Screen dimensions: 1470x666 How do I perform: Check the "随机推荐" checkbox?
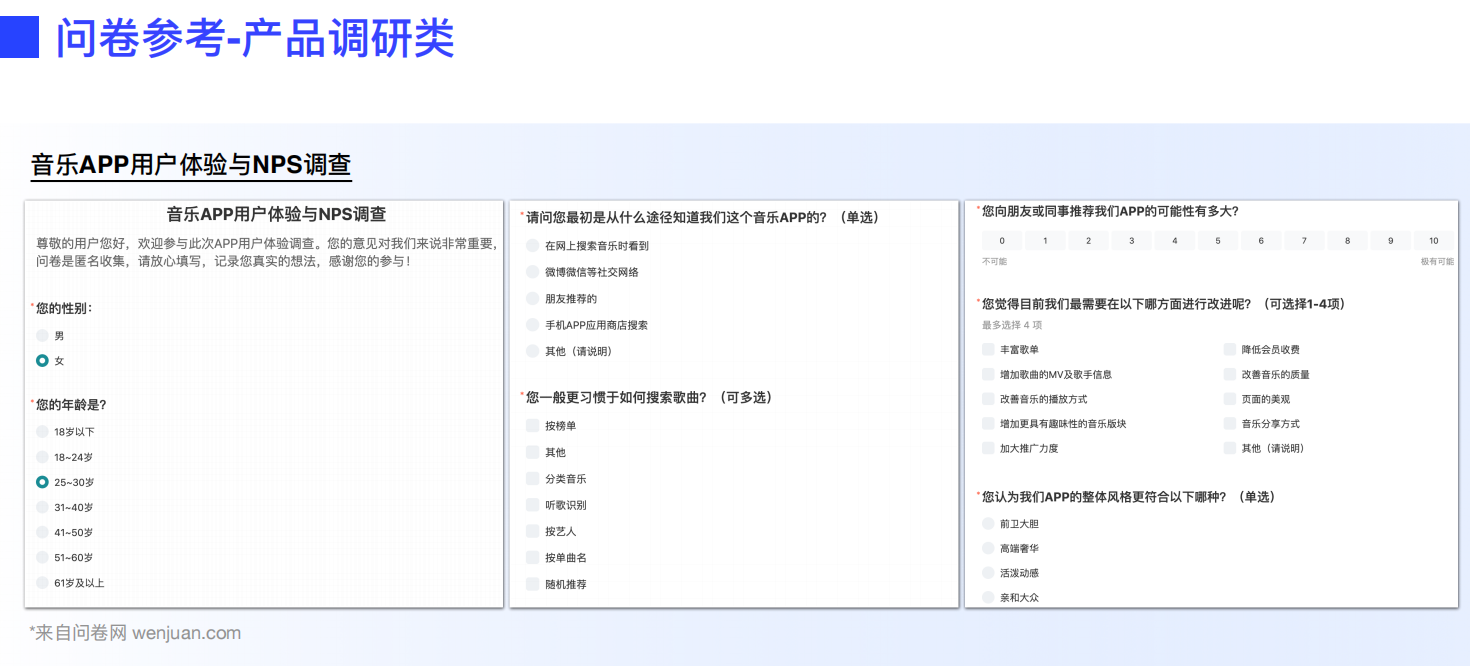(x=531, y=583)
